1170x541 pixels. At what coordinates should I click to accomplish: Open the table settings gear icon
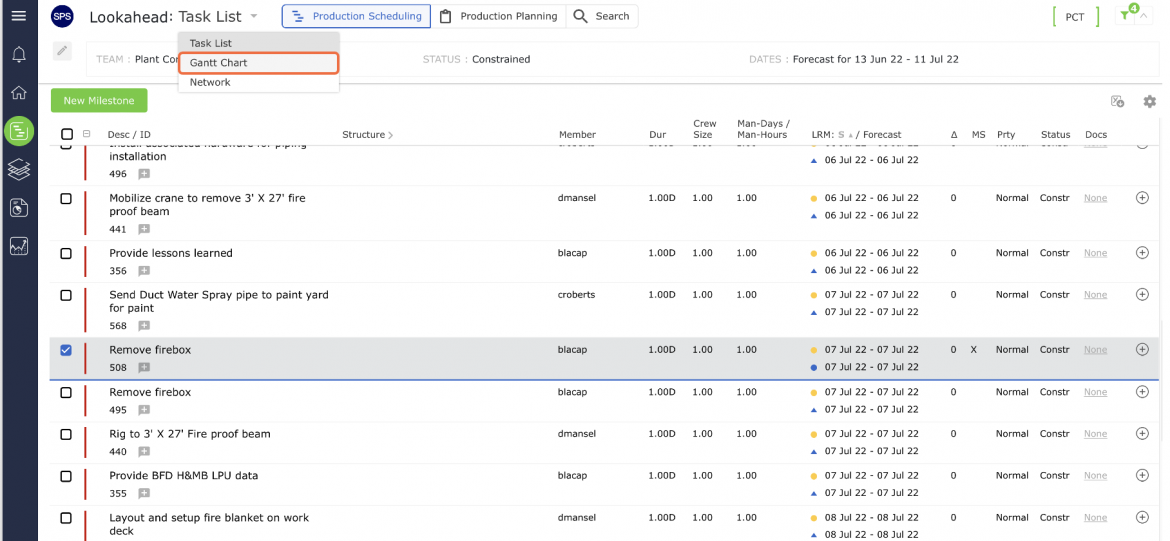tap(1150, 101)
